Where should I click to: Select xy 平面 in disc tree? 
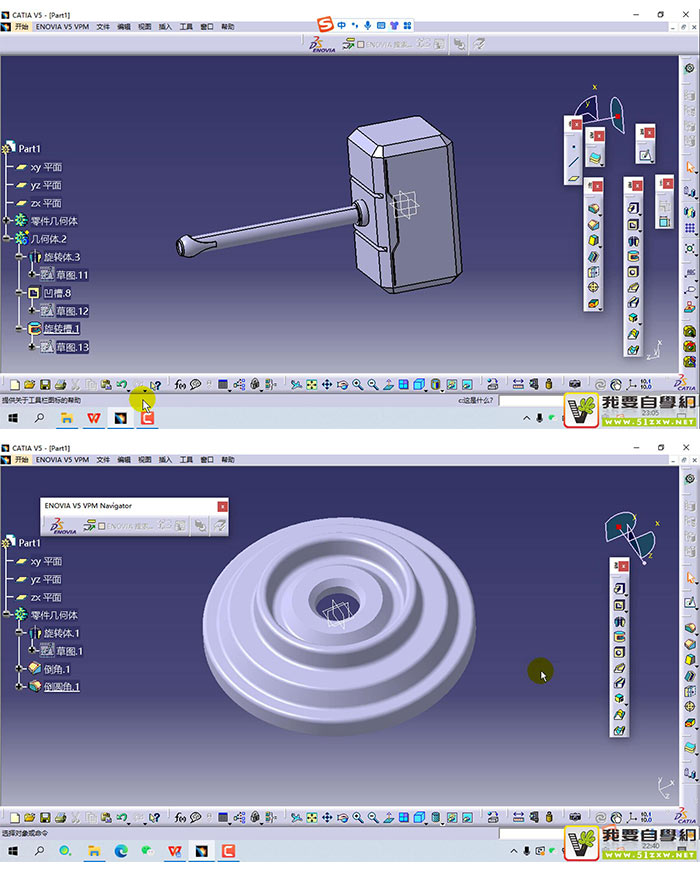[x=45, y=561]
